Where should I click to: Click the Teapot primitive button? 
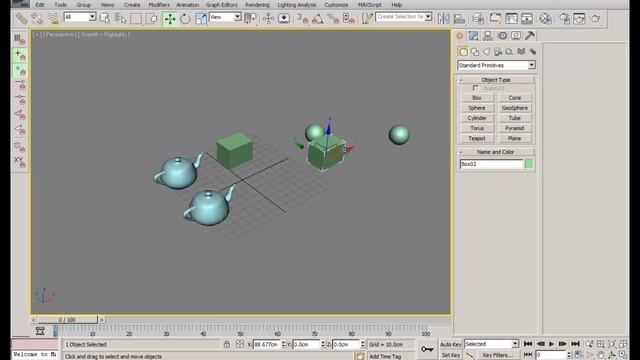[x=477, y=138]
